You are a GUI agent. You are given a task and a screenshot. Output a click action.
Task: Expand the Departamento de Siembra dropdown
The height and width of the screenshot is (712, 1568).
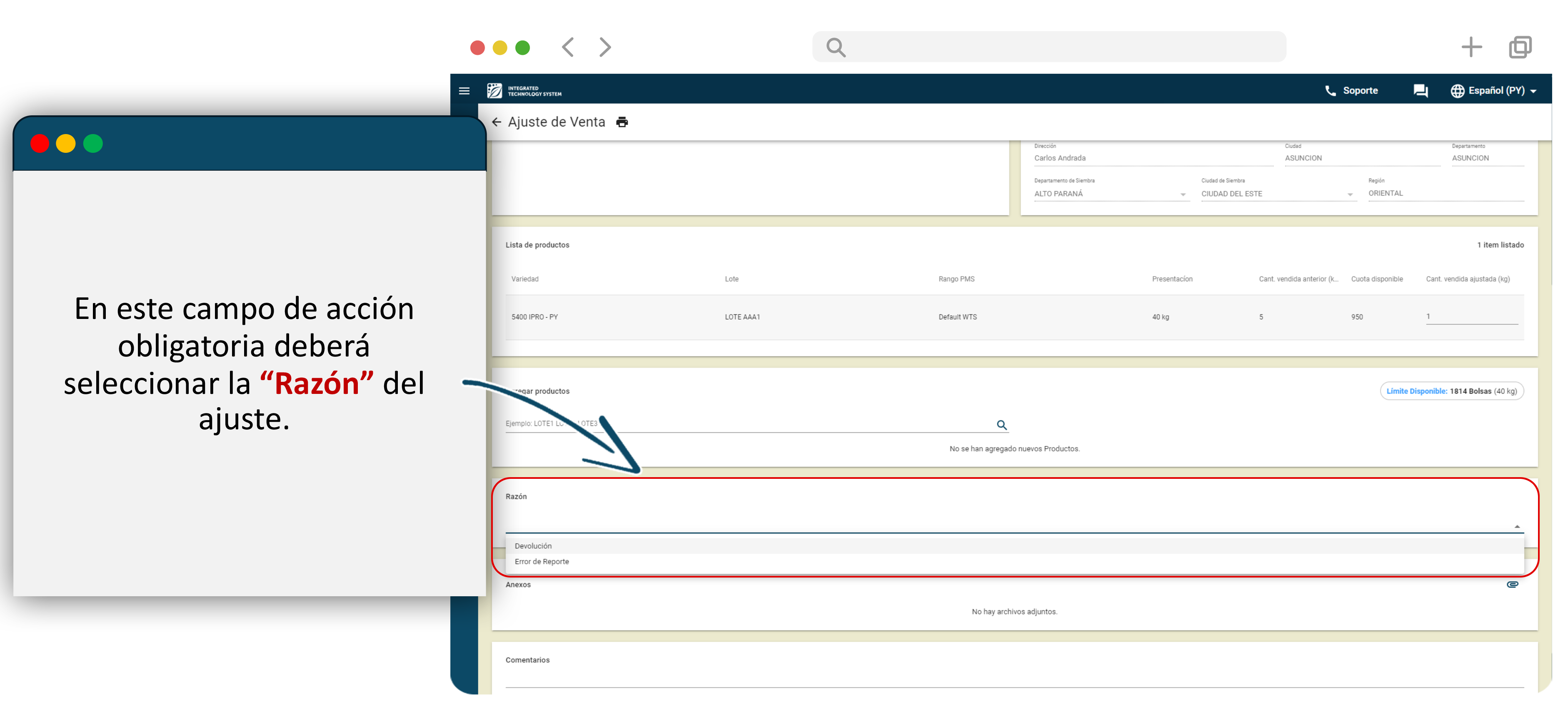coord(1183,195)
